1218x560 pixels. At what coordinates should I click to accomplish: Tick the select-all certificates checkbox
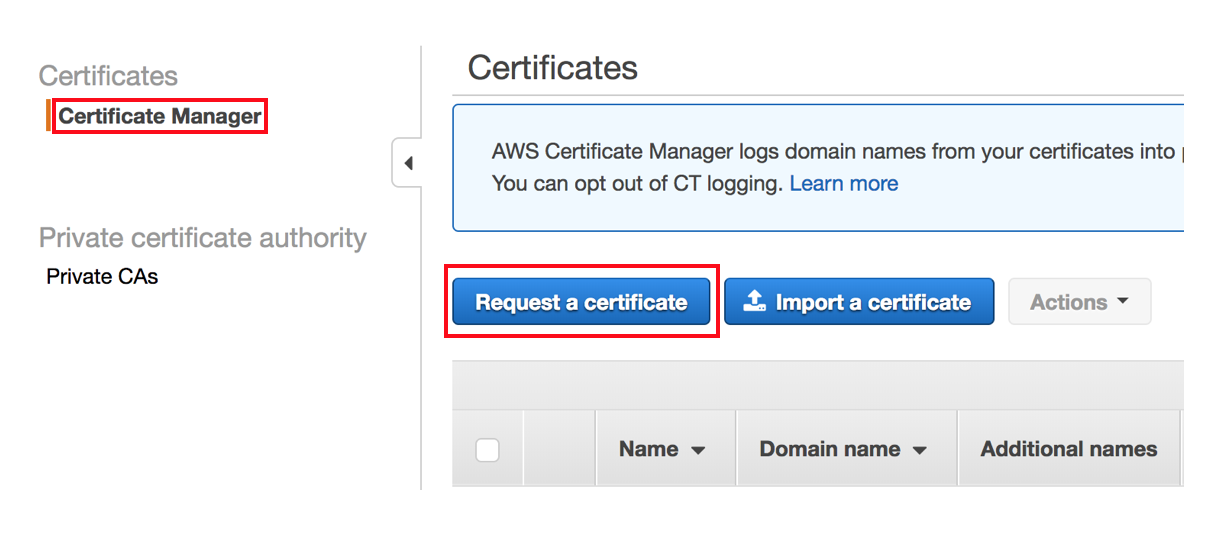(487, 450)
